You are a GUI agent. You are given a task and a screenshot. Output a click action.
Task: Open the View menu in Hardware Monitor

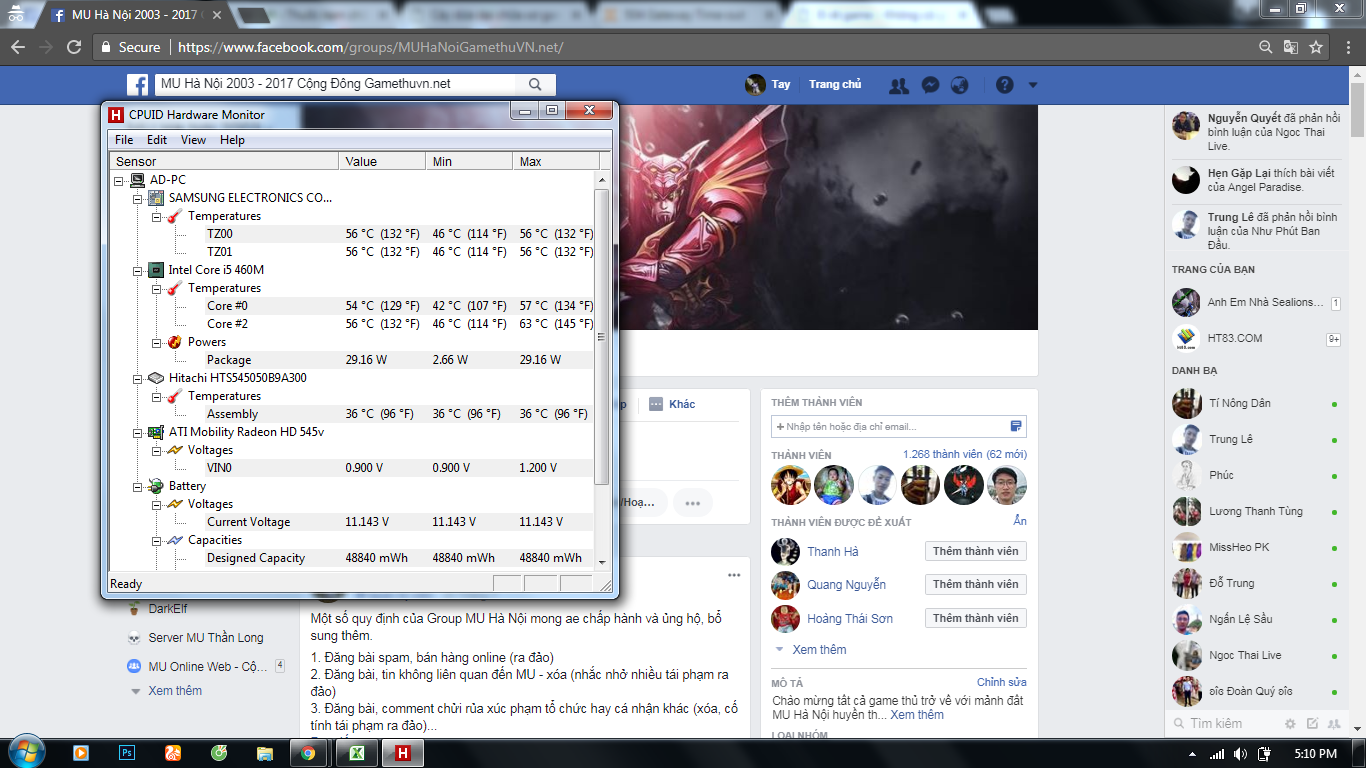[x=193, y=140]
